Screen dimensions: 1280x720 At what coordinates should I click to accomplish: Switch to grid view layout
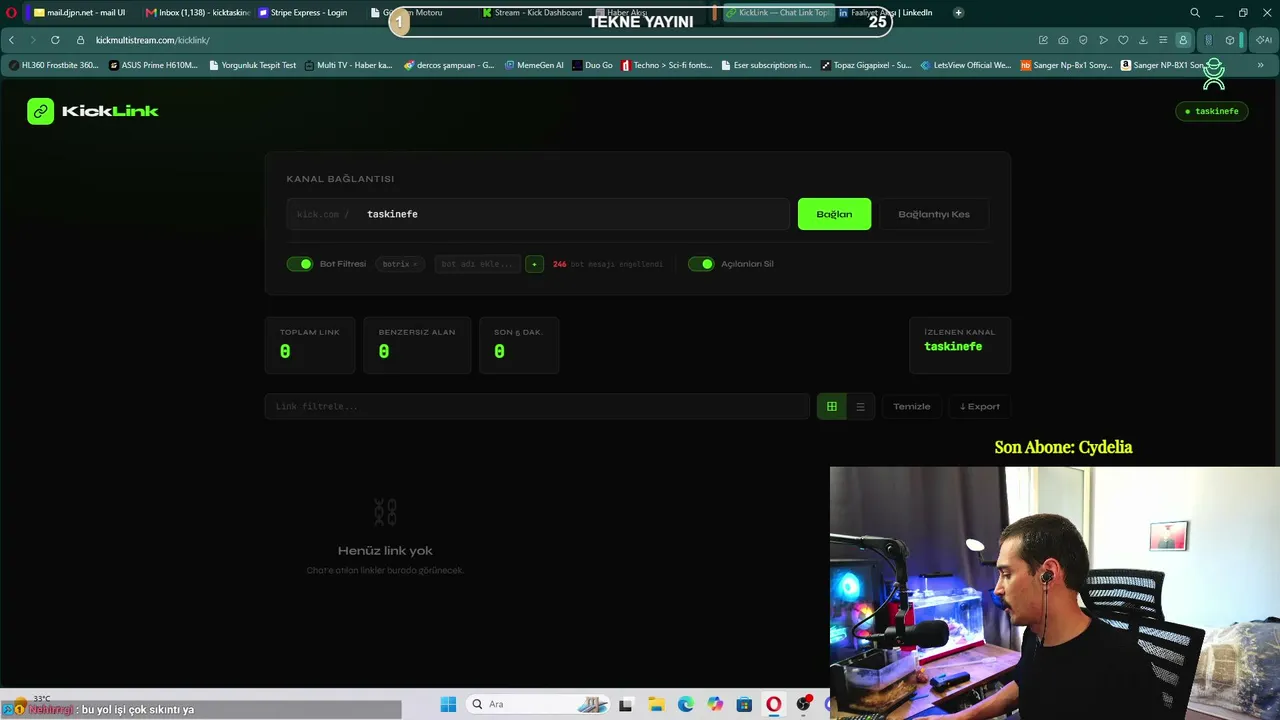coord(831,406)
